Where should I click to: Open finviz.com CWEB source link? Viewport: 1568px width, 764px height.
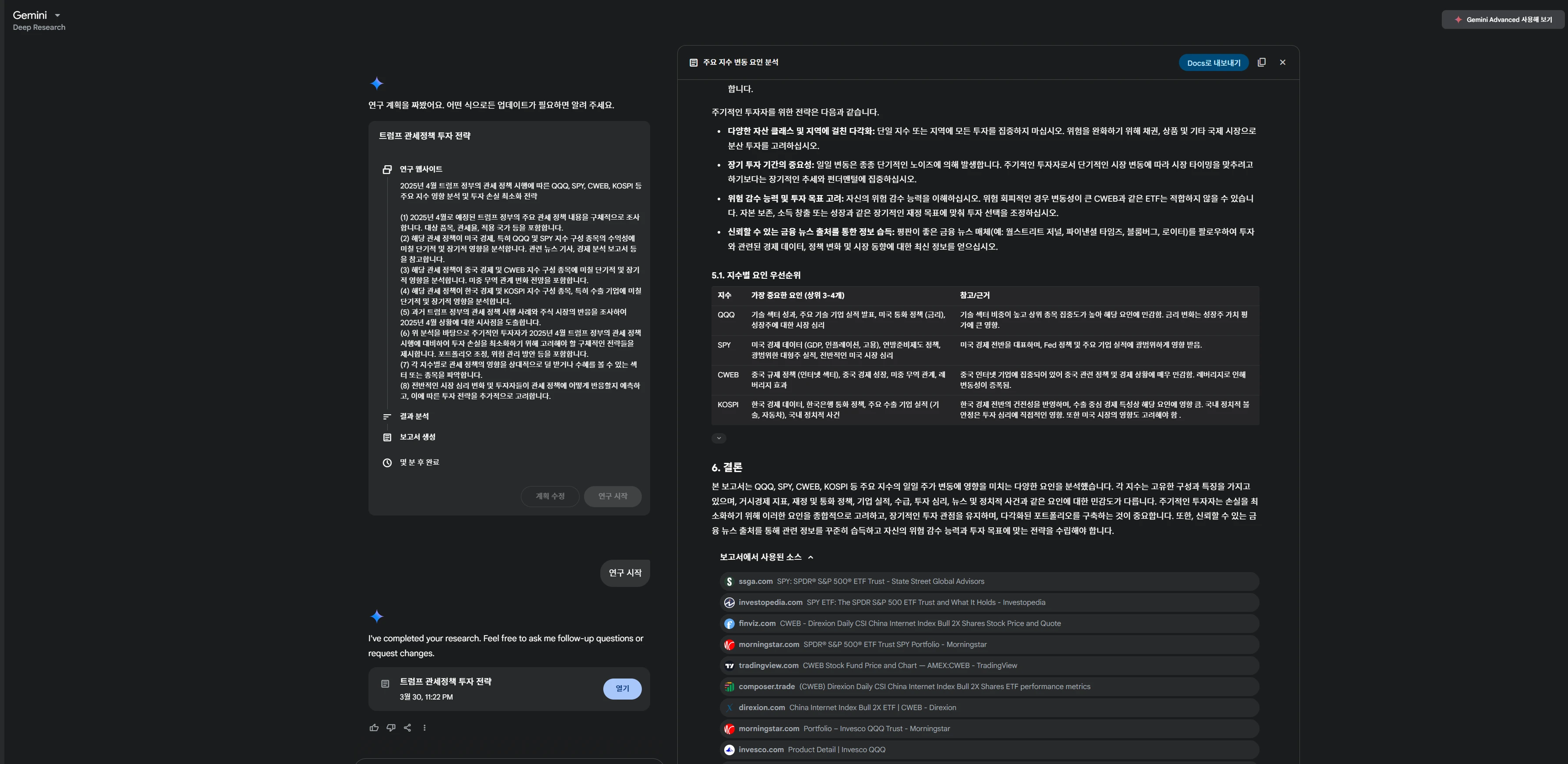click(x=989, y=623)
